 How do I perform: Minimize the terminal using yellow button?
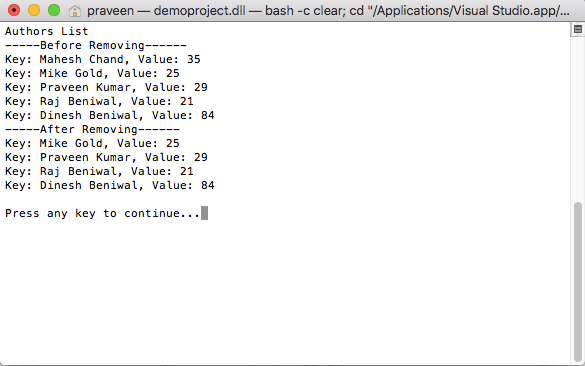(34, 10)
